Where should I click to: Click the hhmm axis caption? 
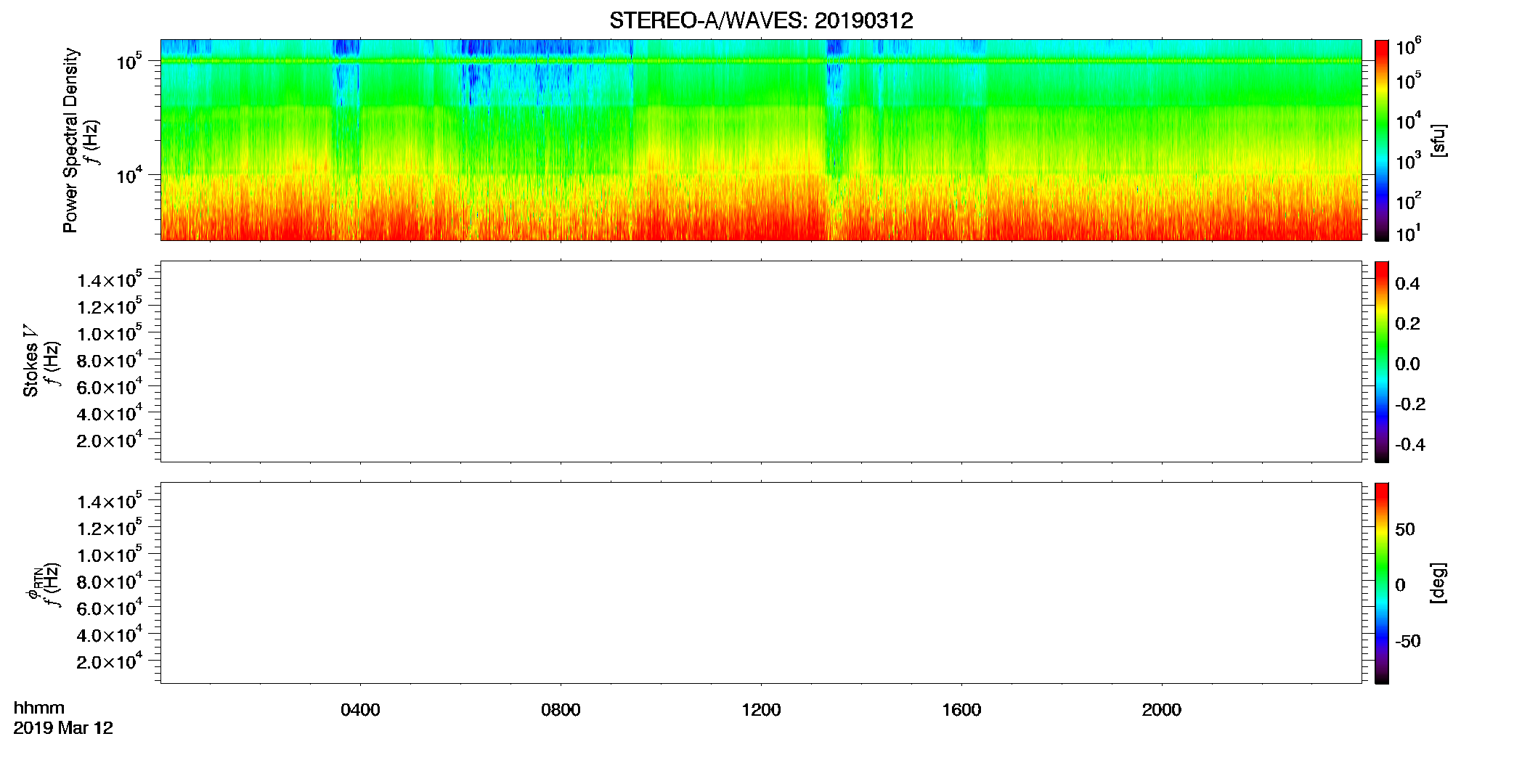39,708
